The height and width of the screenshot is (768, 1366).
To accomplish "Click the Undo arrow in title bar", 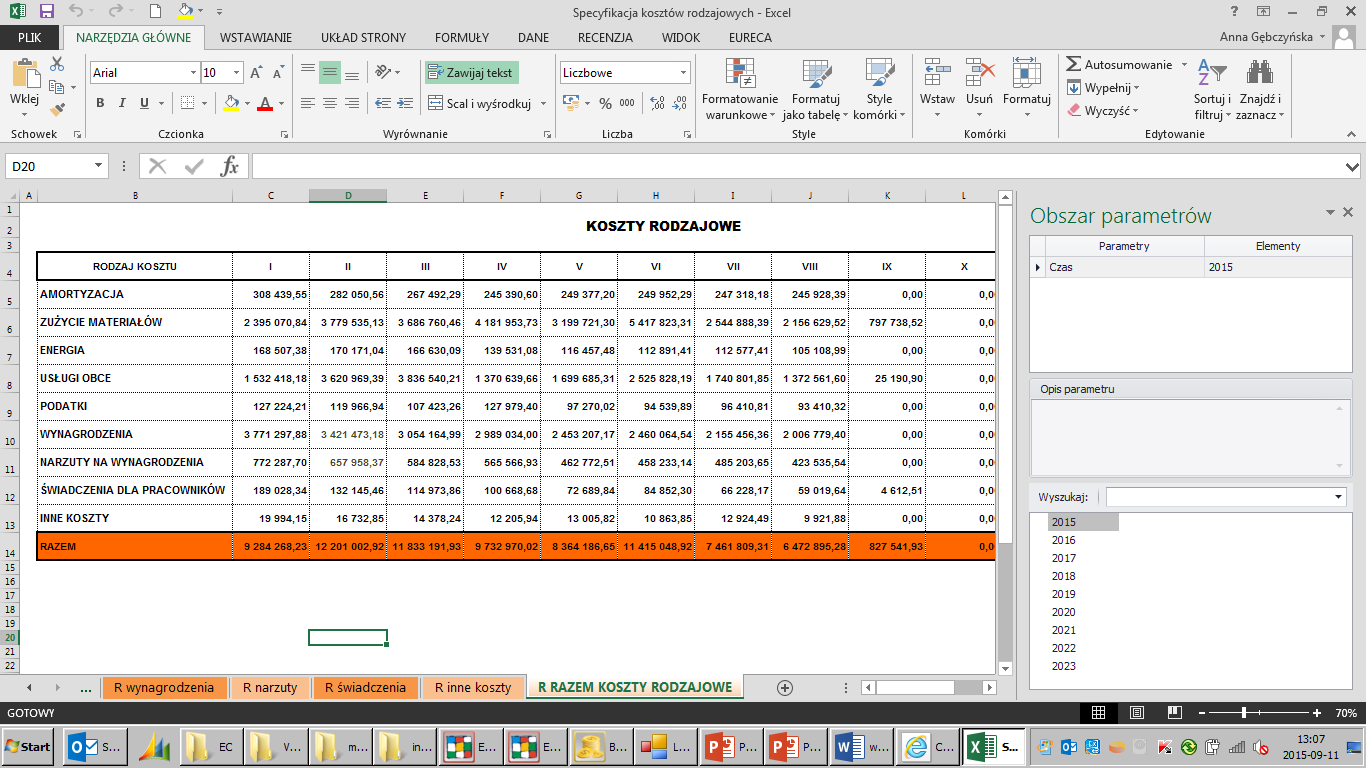I will click(x=77, y=12).
